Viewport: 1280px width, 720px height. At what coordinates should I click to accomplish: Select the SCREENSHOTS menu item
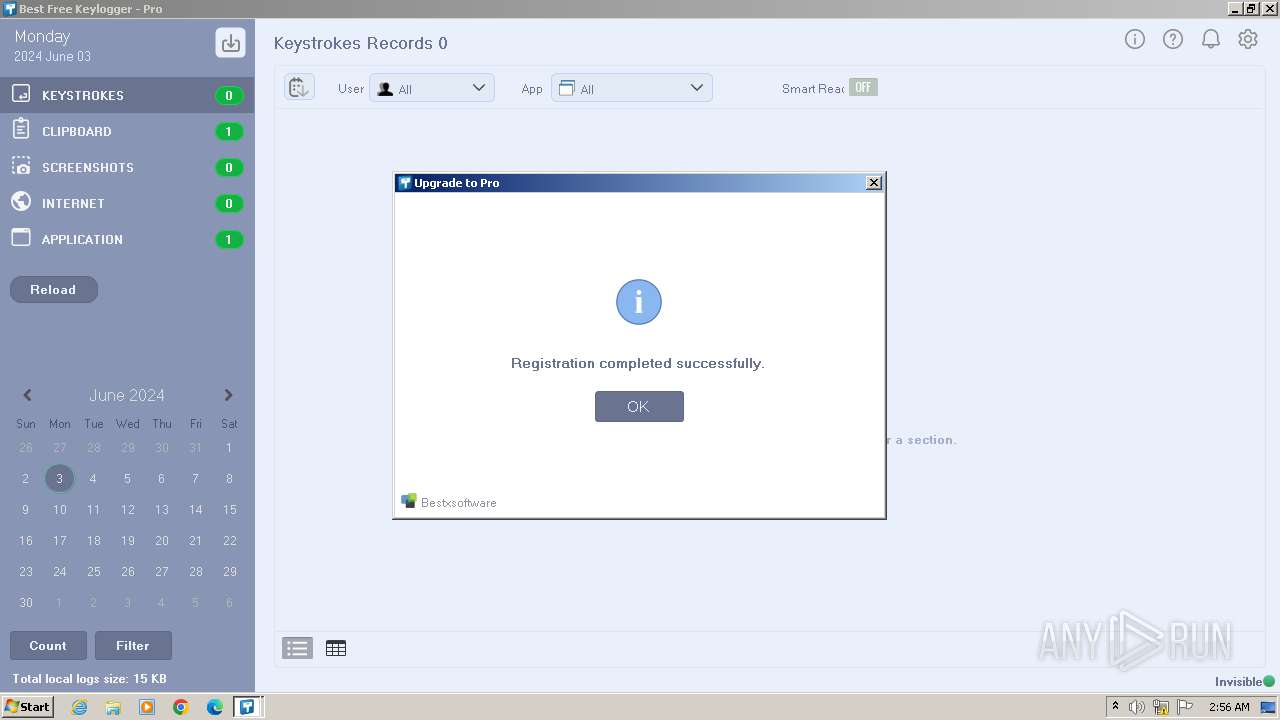coord(127,167)
